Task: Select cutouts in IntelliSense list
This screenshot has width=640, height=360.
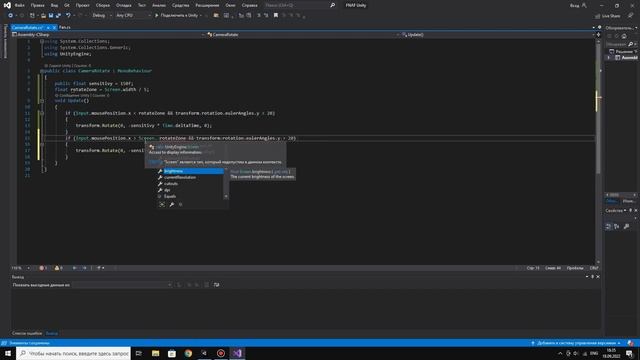Action: point(190,184)
